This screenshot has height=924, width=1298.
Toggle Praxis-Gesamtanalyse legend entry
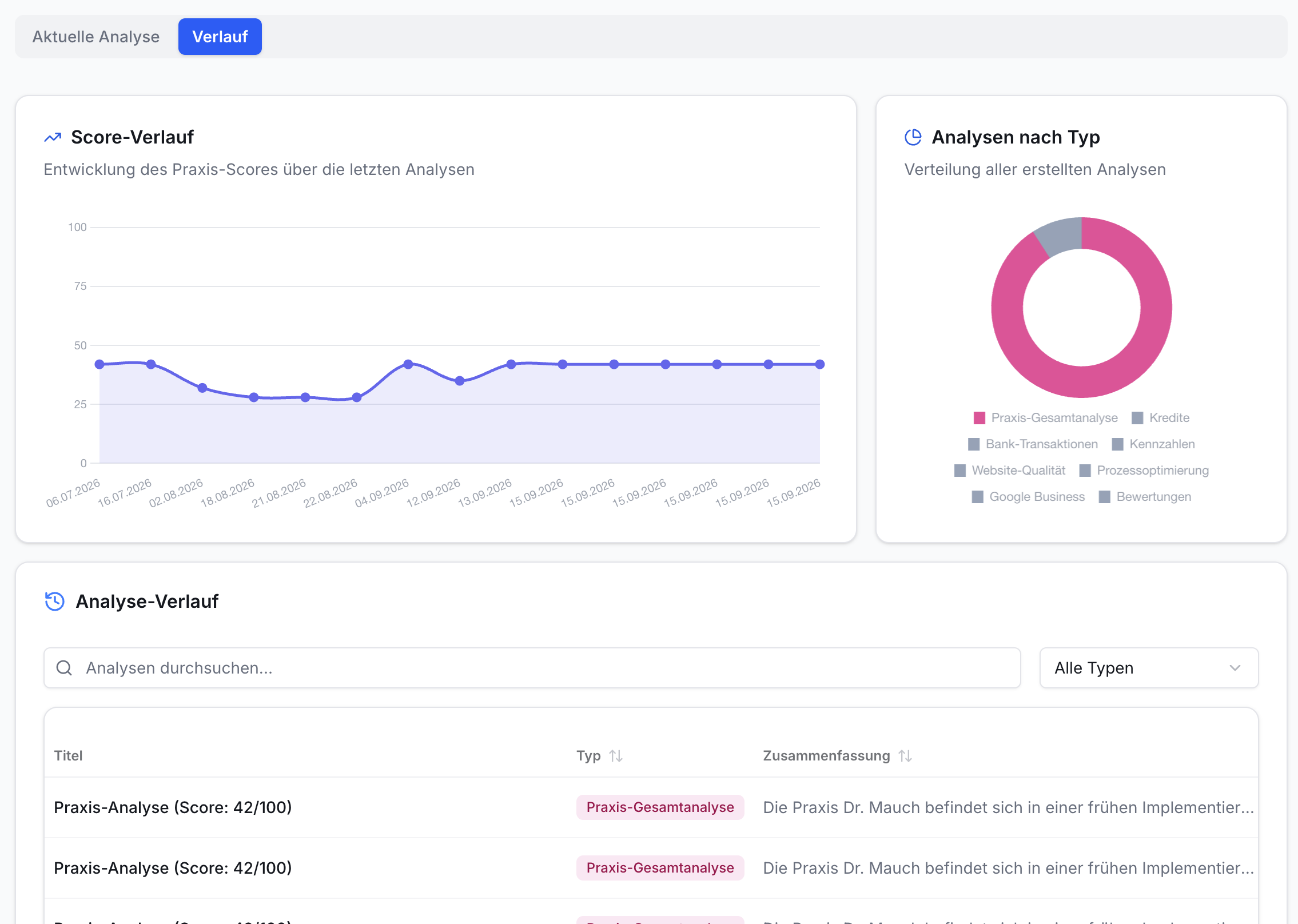[x=1045, y=418]
